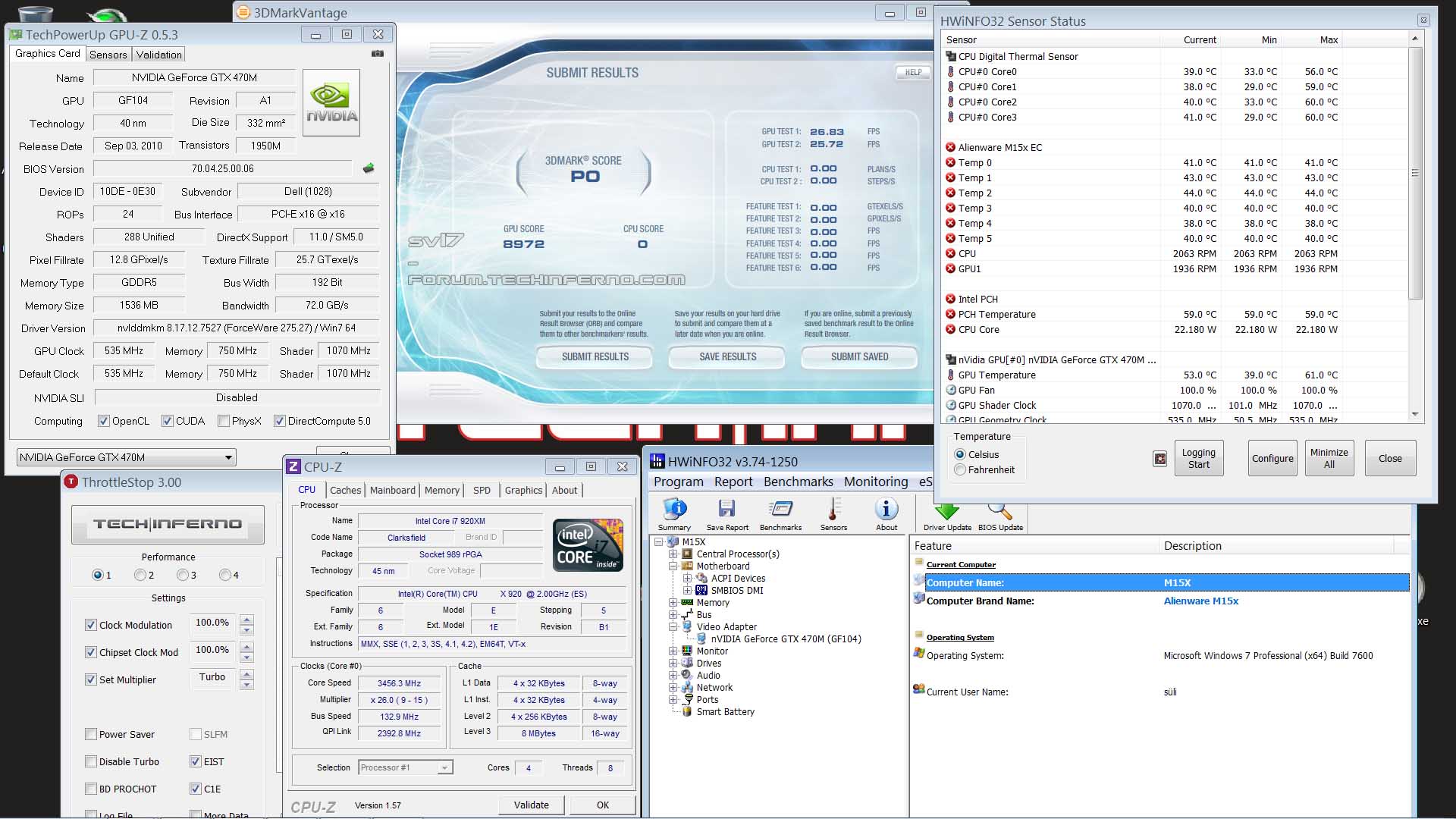Select the Fahrenheit temperature radio button
This screenshot has height=819, width=1456.
[960, 469]
